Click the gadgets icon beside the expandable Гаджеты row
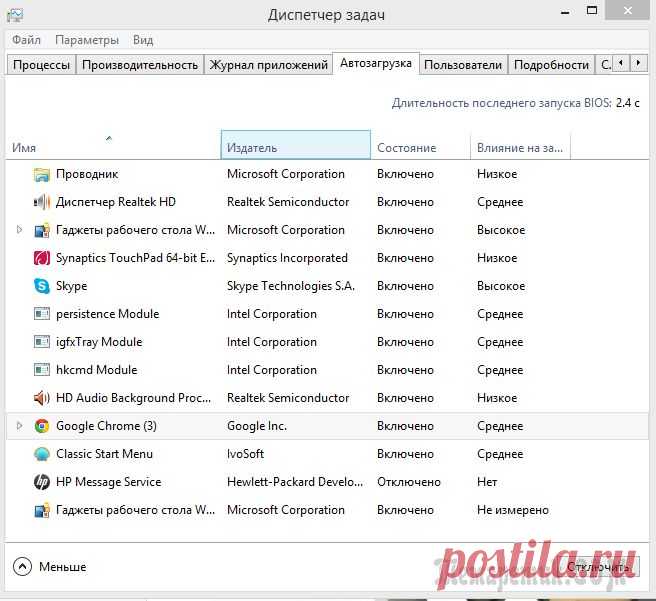Viewport: 656px width, 601px height. click(x=42, y=230)
